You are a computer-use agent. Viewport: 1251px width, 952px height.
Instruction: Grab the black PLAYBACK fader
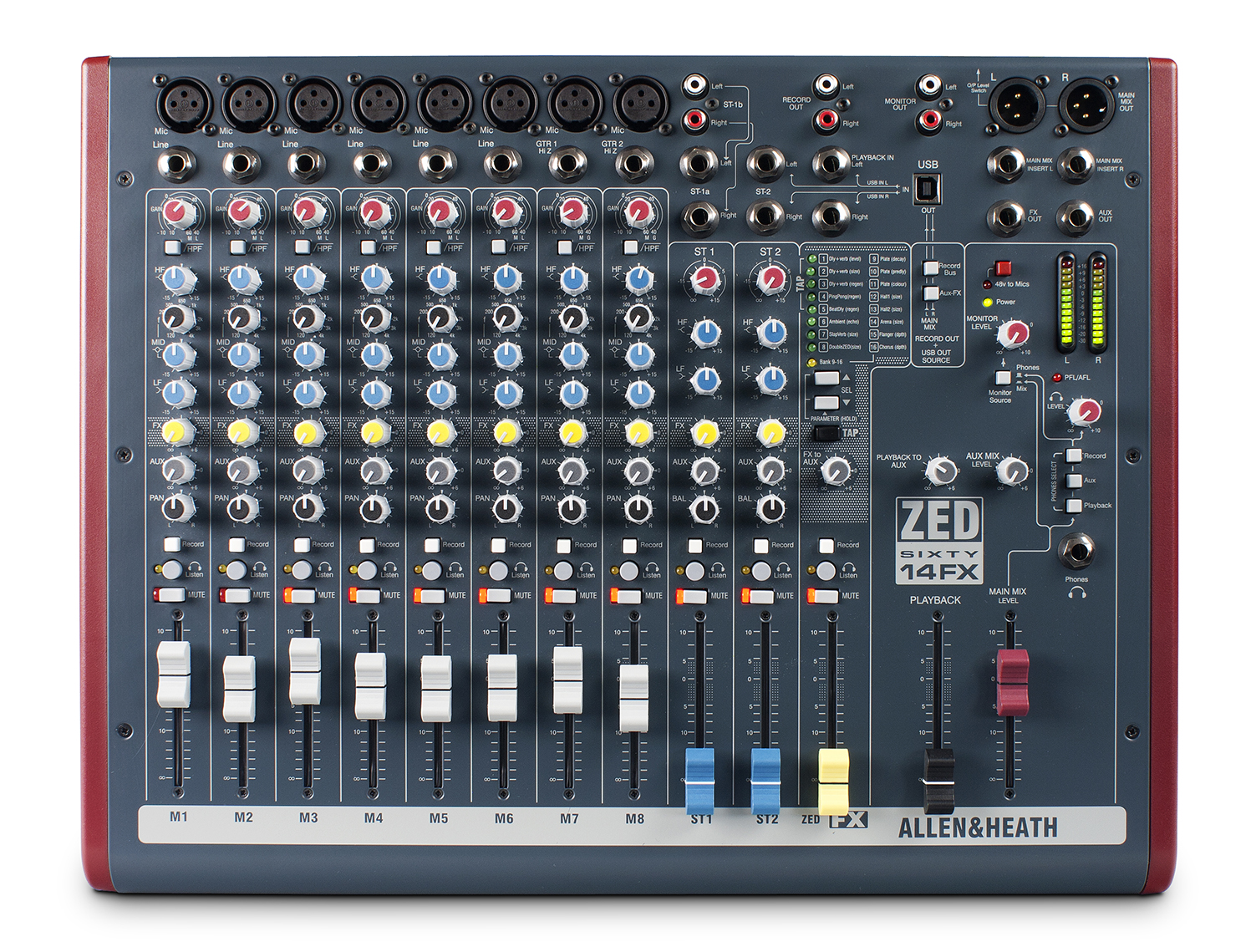pyautogui.click(x=938, y=781)
